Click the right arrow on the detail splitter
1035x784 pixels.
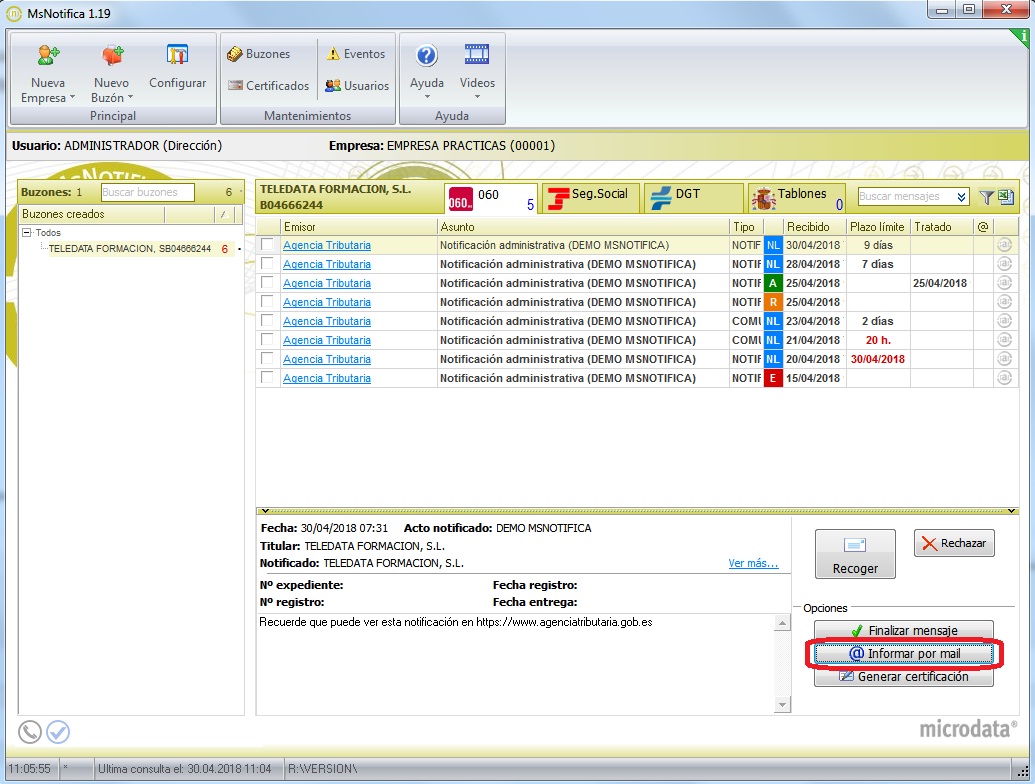[x=1011, y=511]
